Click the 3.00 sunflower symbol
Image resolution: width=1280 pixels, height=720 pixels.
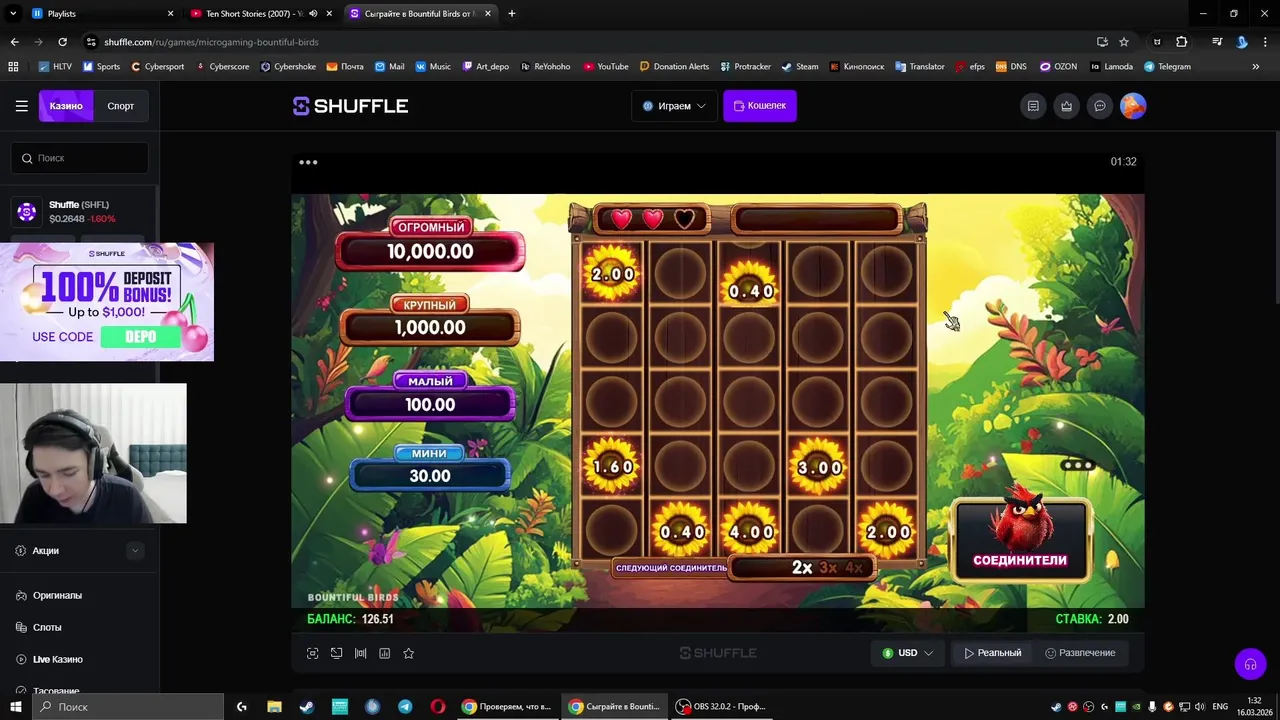coord(818,465)
